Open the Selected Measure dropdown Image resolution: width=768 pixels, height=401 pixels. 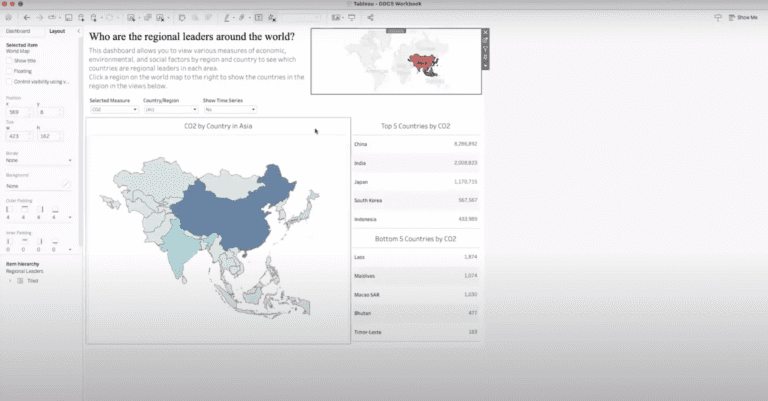[114, 110]
